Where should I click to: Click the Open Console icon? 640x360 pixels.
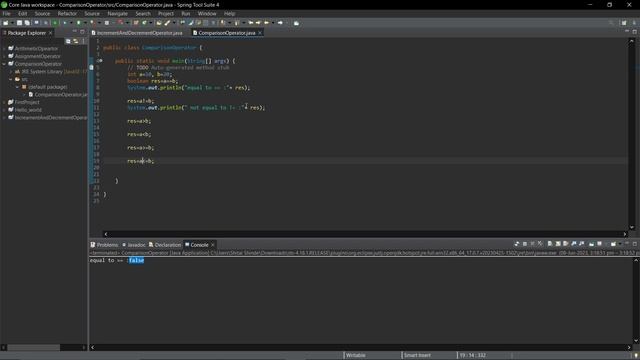point(613,244)
